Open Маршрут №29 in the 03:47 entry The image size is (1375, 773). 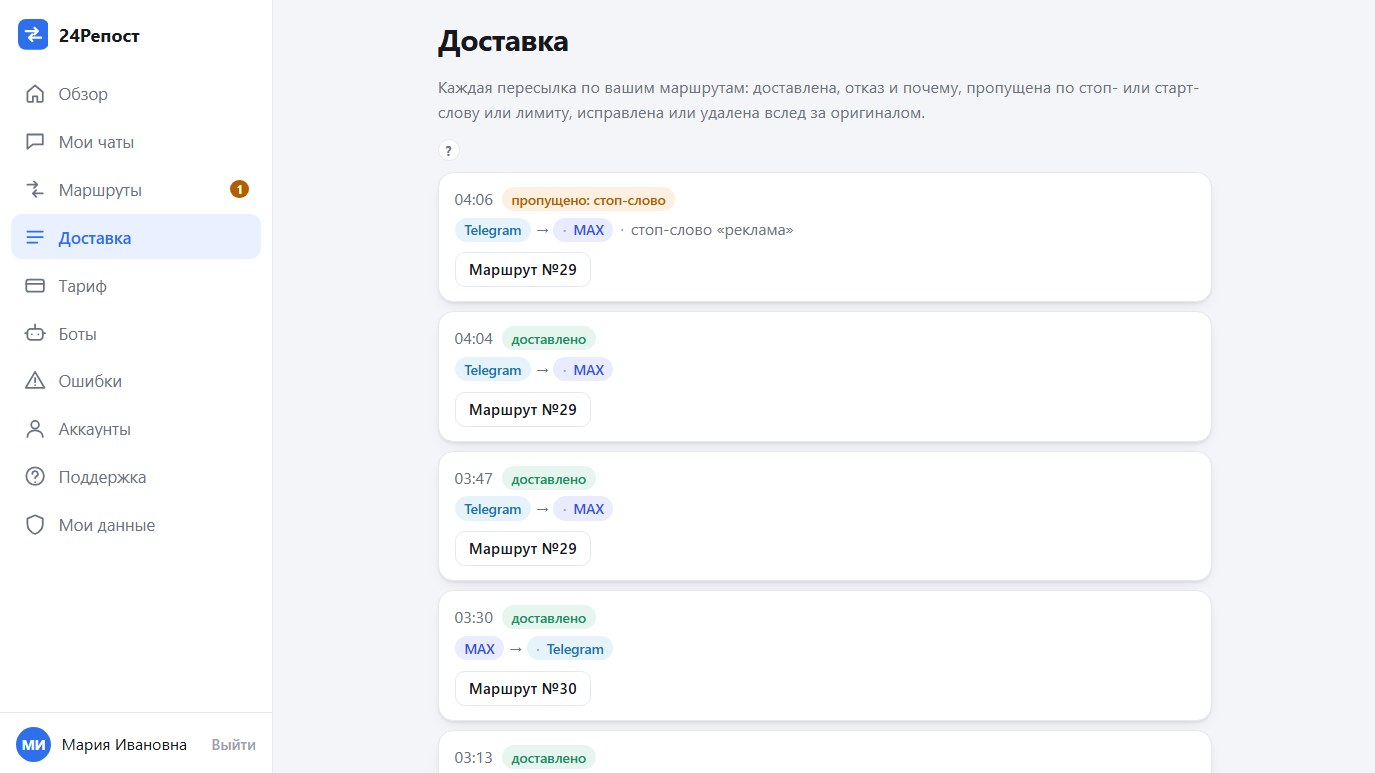(x=523, y=548)
